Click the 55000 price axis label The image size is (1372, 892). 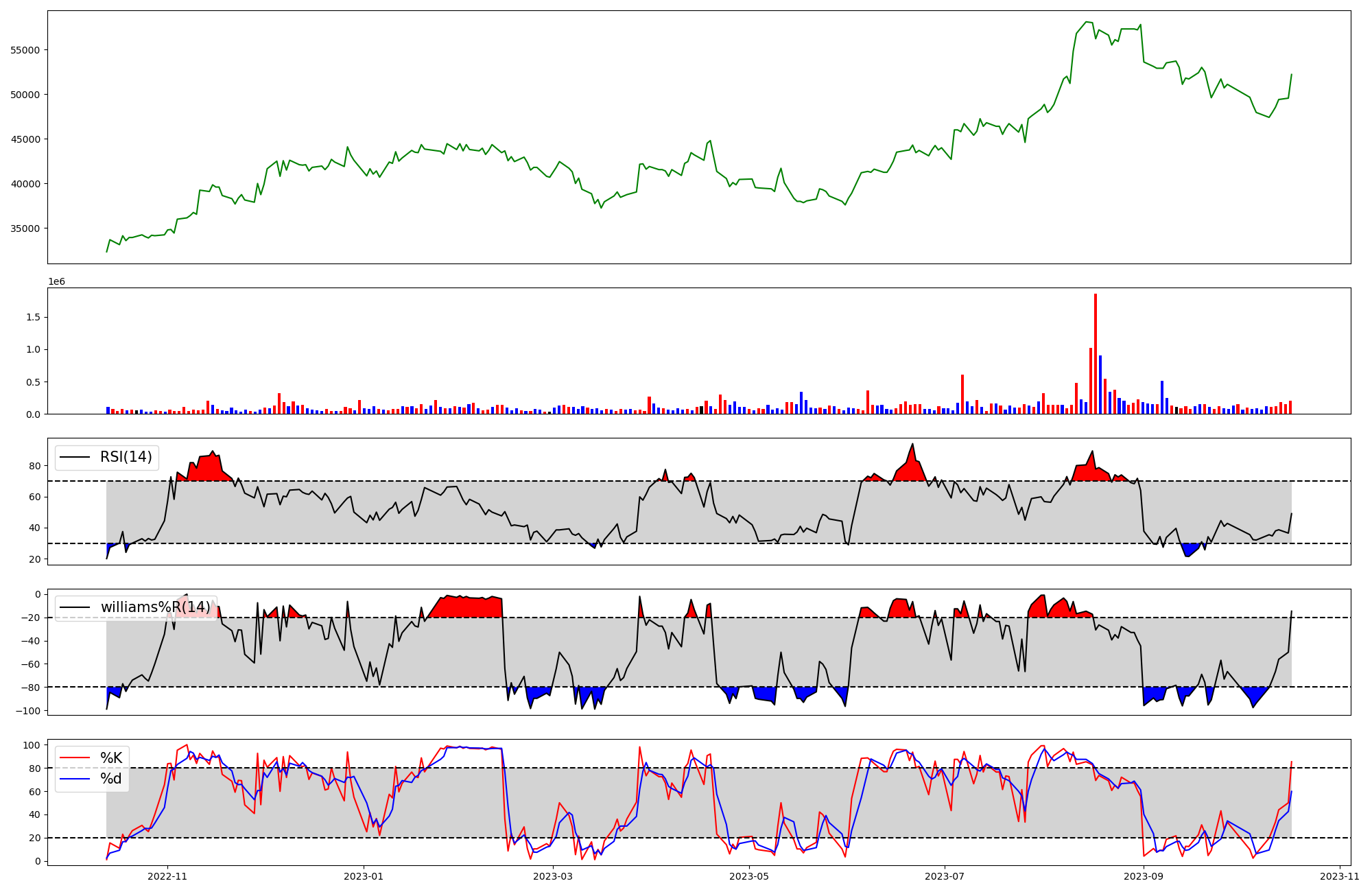pyautogui.click(x=25, y=50)
